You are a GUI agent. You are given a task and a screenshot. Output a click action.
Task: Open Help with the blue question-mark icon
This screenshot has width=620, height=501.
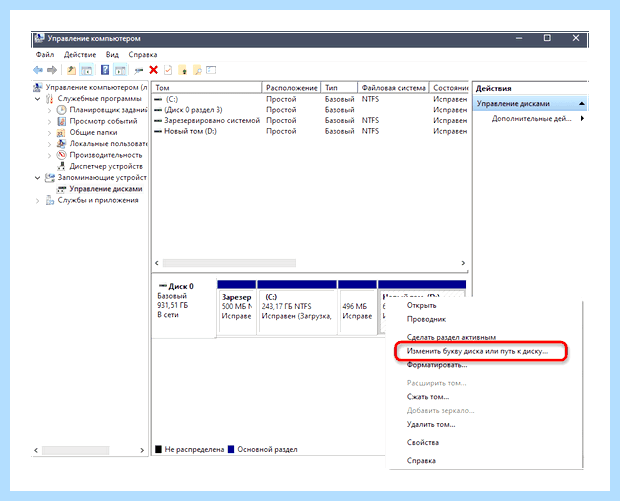point(105,70)
